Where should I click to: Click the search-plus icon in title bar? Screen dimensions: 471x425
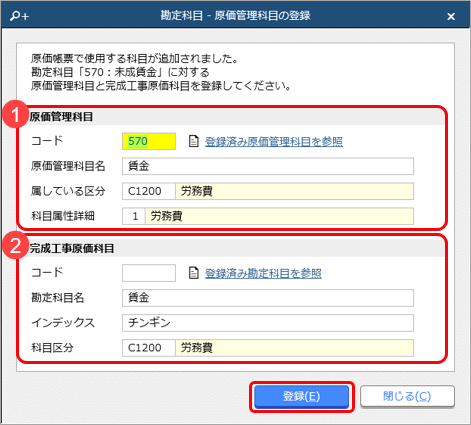(19, 16)
